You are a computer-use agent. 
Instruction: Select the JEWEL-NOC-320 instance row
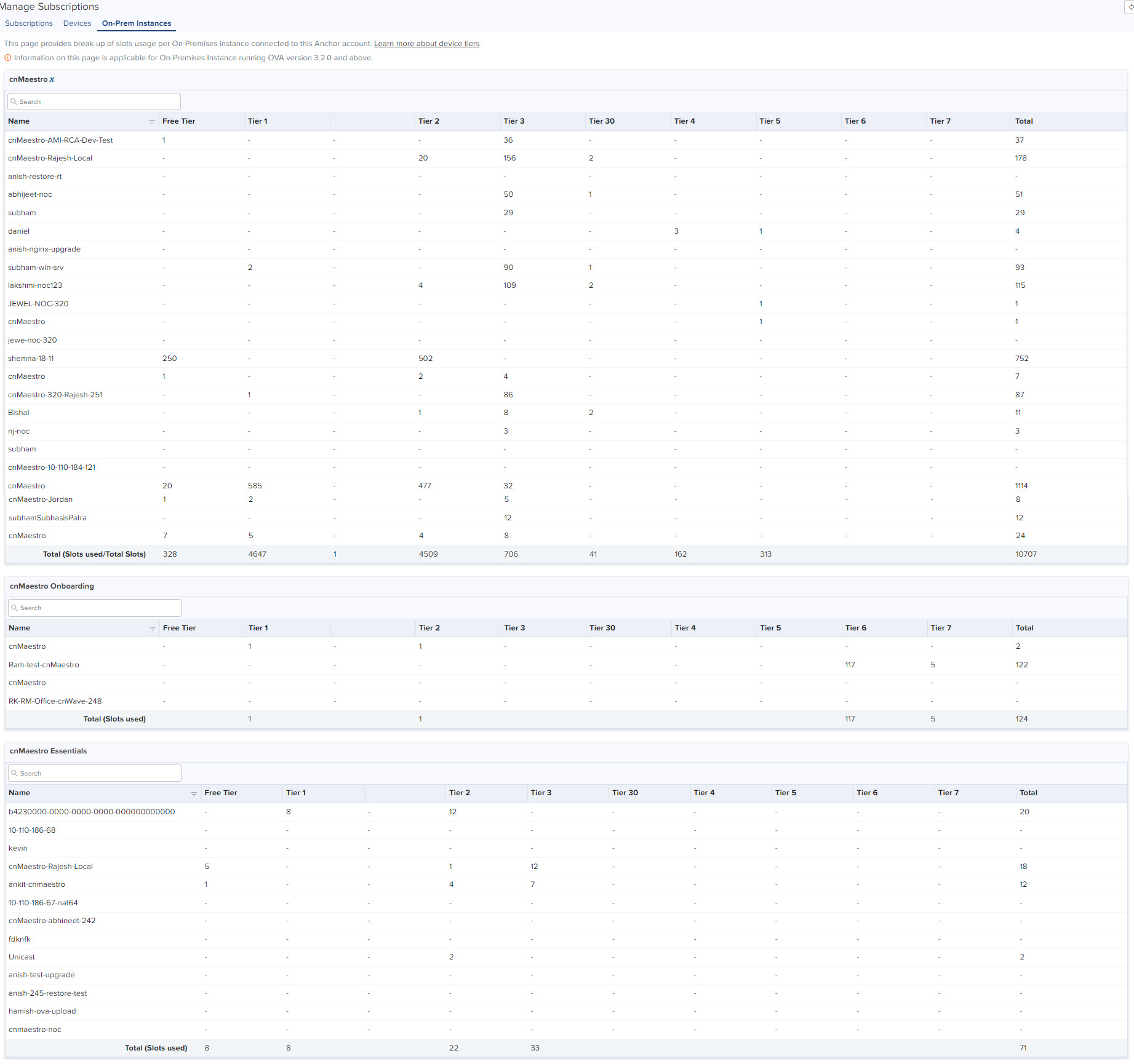pyautogui.click(x=566, y=304)
